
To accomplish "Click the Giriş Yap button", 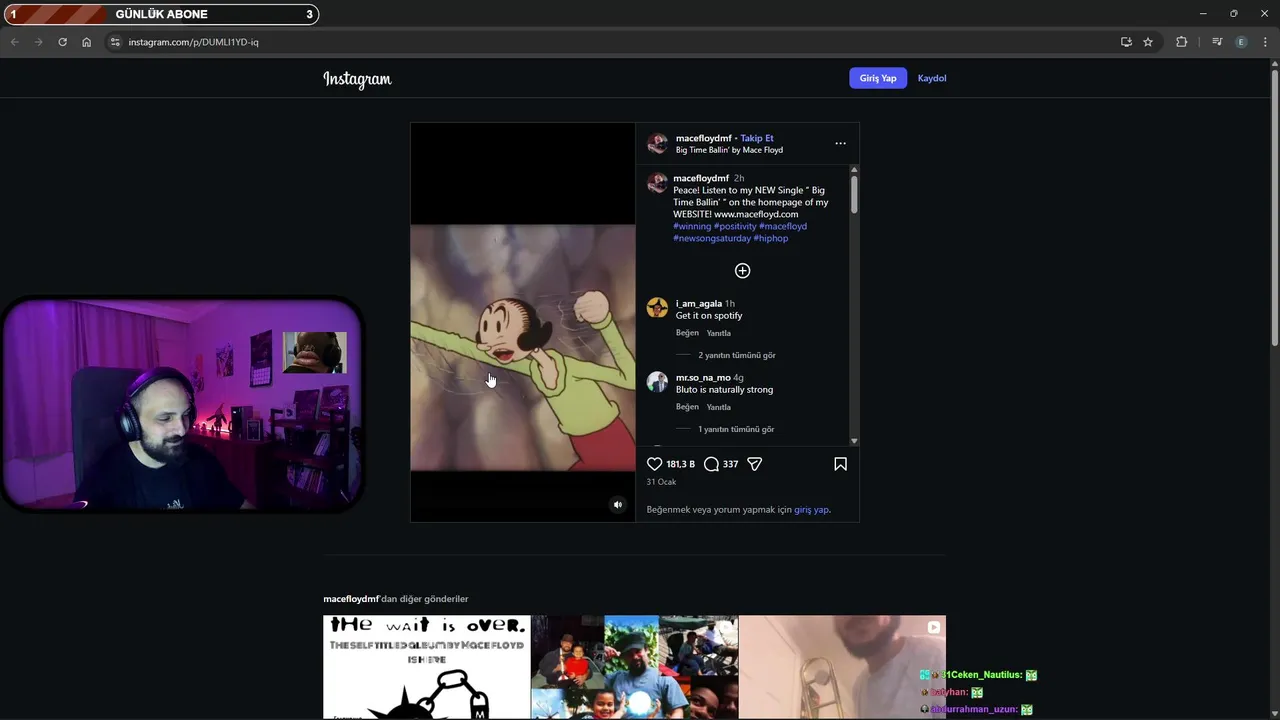I will pyautogui.click(x=878, y=78).
